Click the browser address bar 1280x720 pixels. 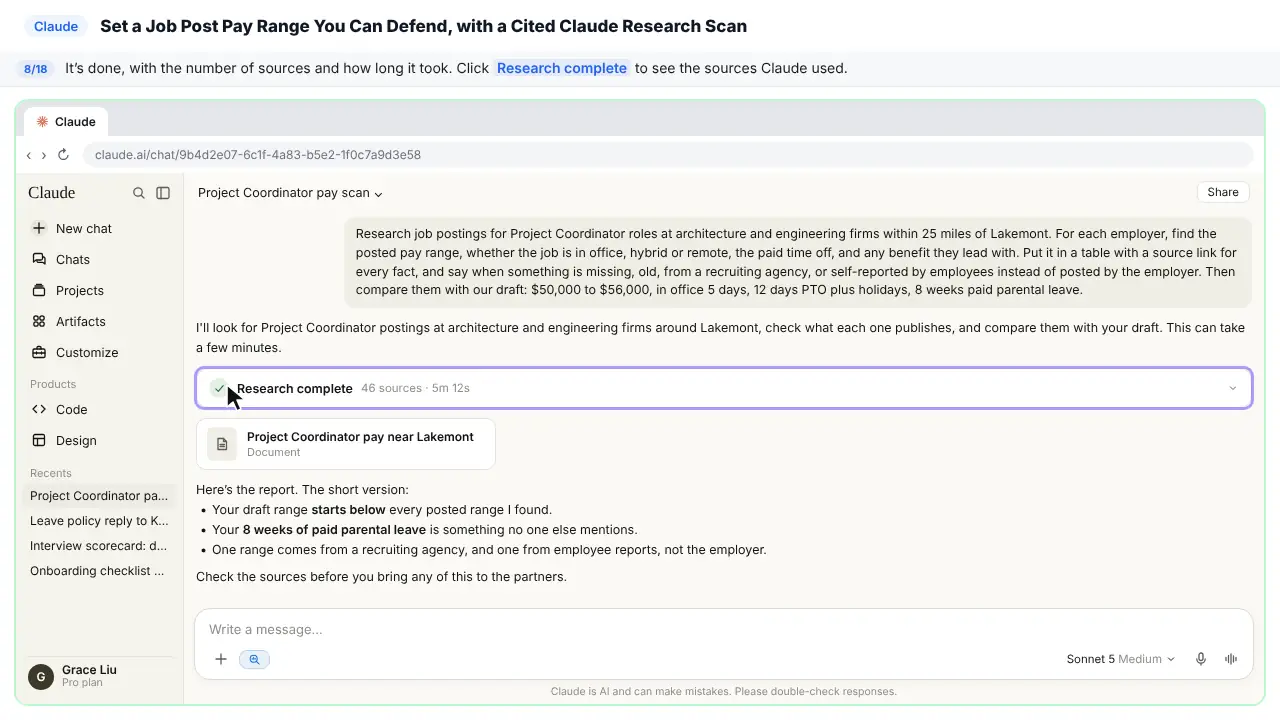click(x=667, y=155)
